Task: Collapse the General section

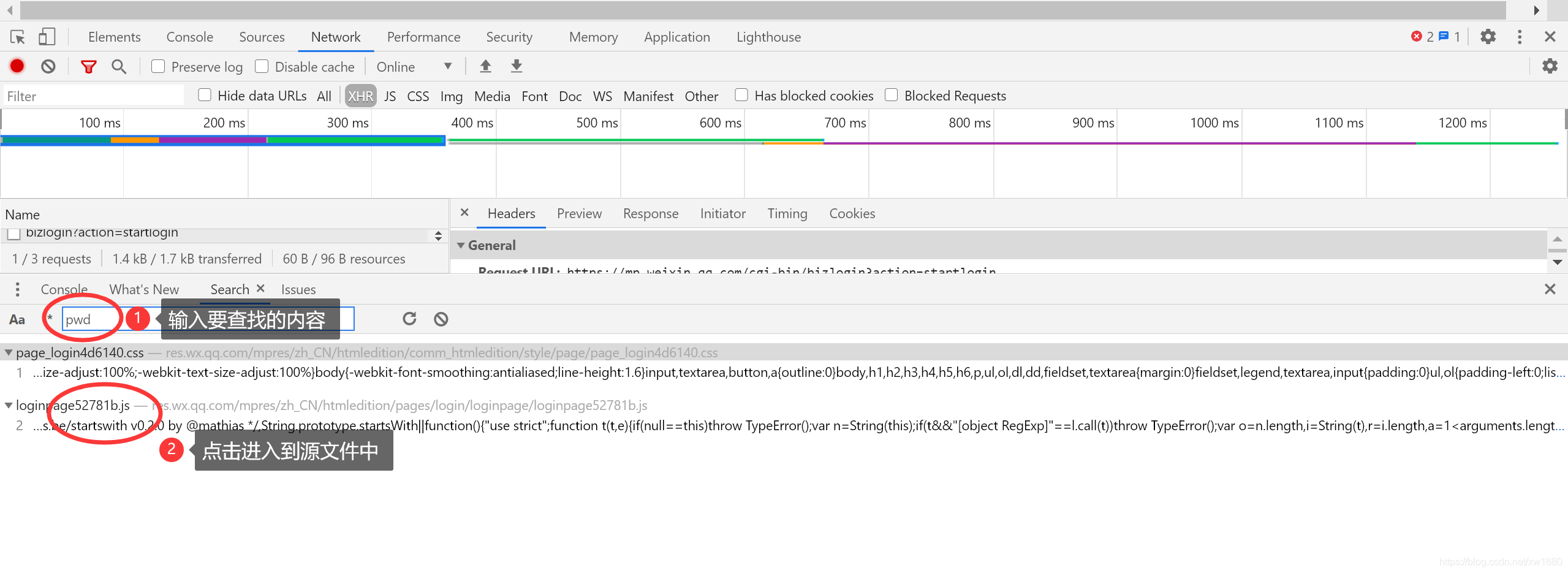Action: [x=461, y=245]
